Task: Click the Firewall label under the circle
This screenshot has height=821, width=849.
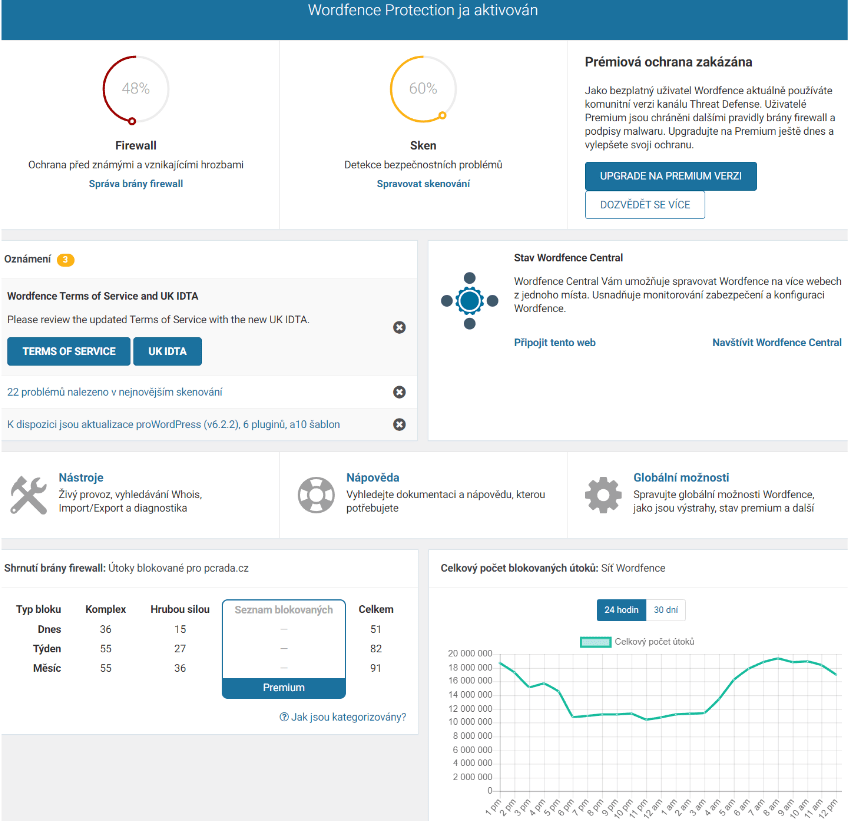Action: (x=136, y=146)
